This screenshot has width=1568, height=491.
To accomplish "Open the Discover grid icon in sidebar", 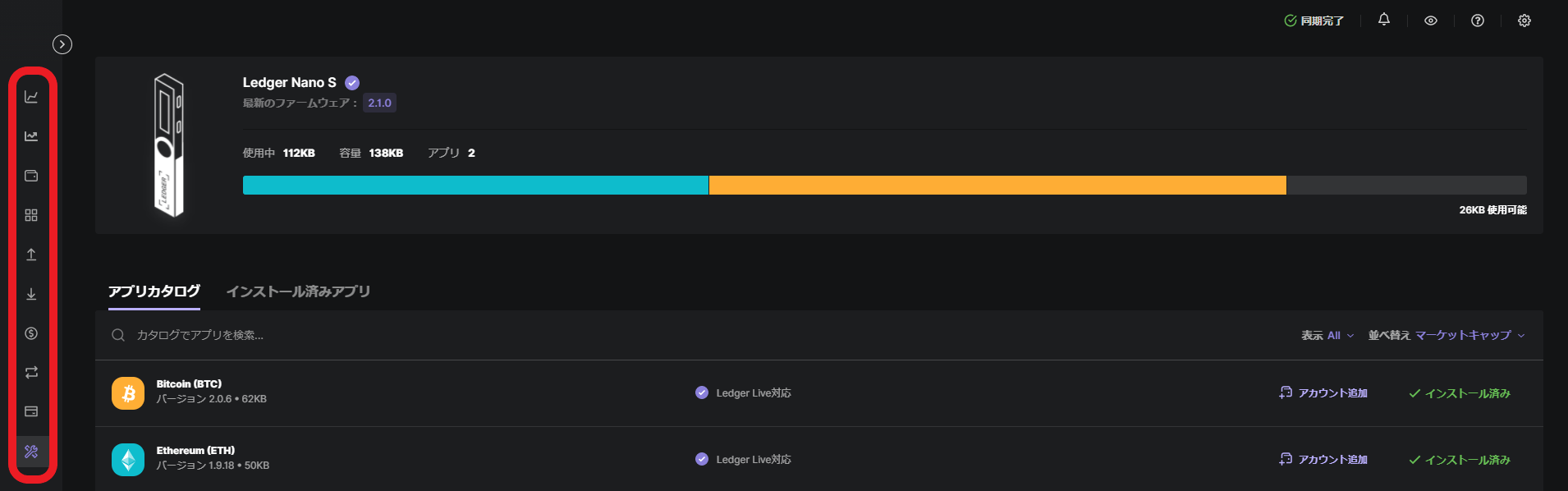I will (x=31, y=215).
